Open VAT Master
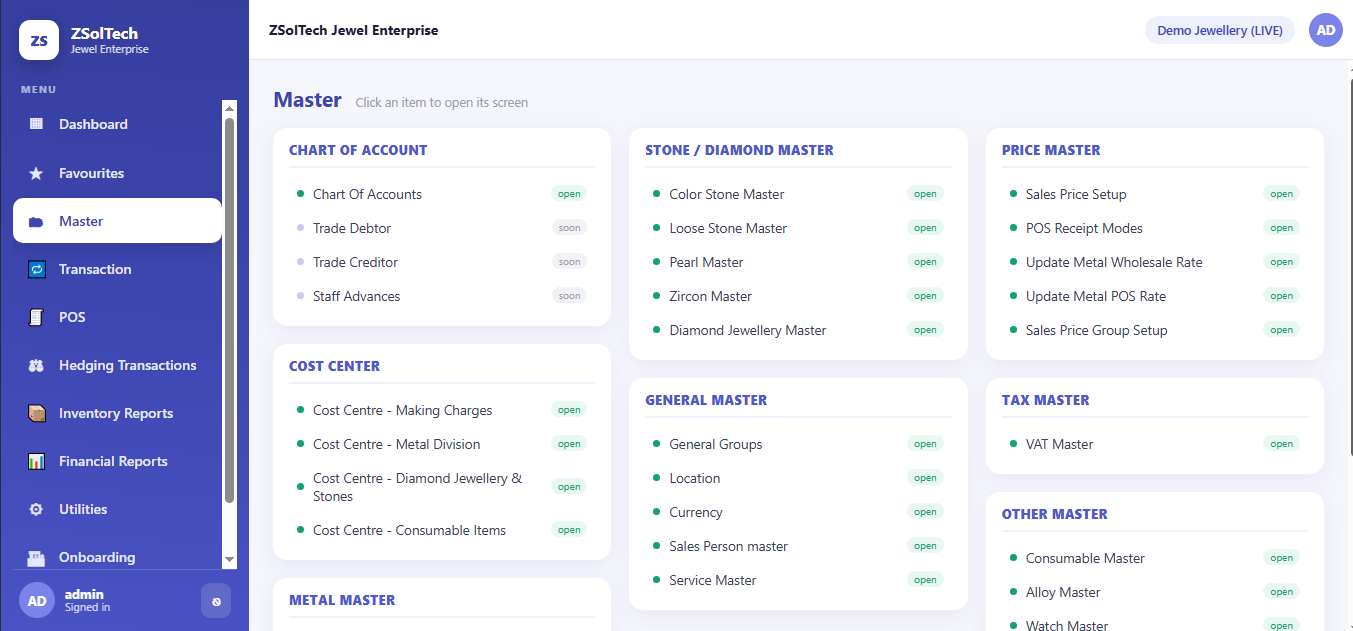The image size is (1353, 631). pyautogui.click(x=1154, y=444)
